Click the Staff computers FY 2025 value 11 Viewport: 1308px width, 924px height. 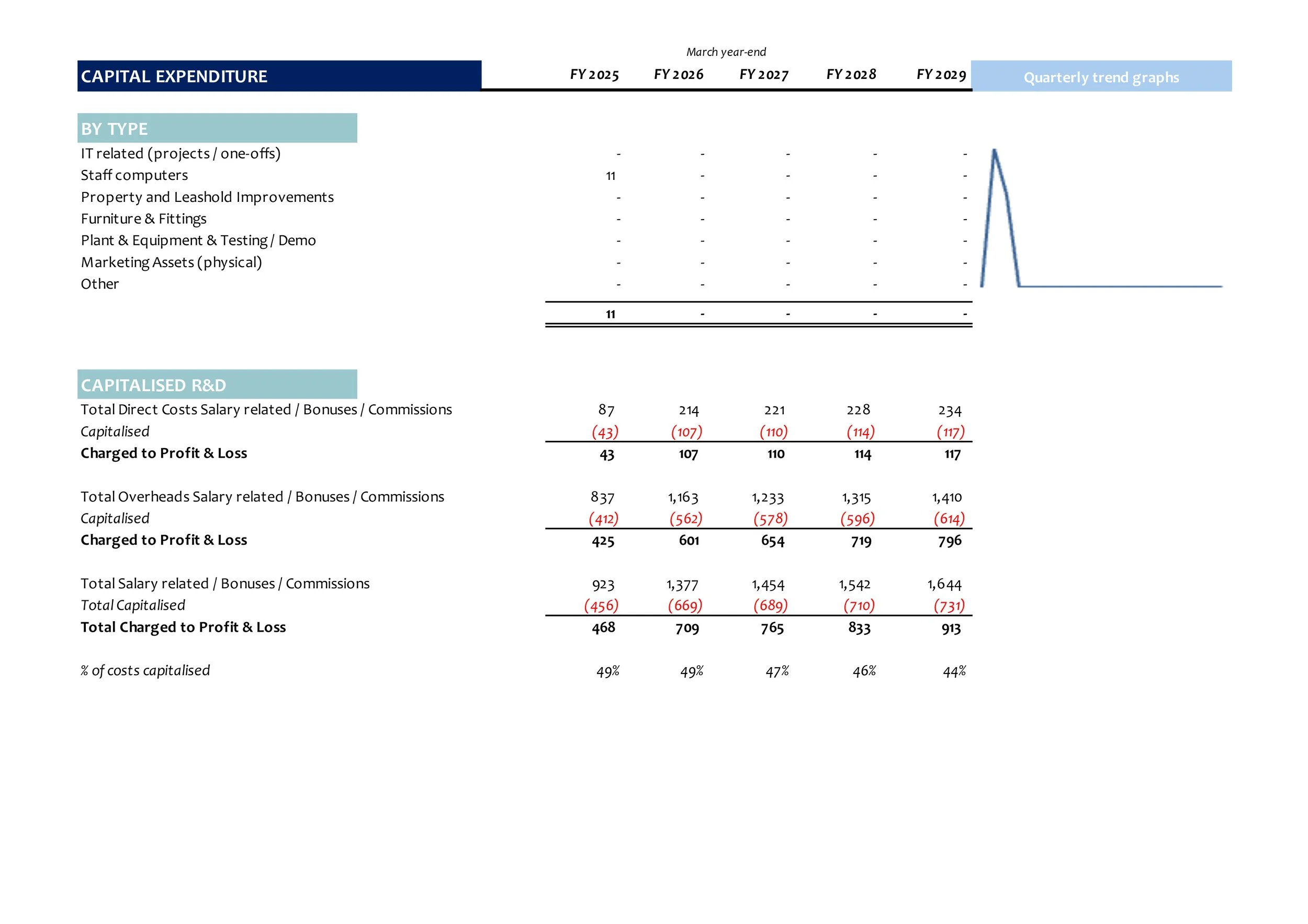[x=611, y=176]
